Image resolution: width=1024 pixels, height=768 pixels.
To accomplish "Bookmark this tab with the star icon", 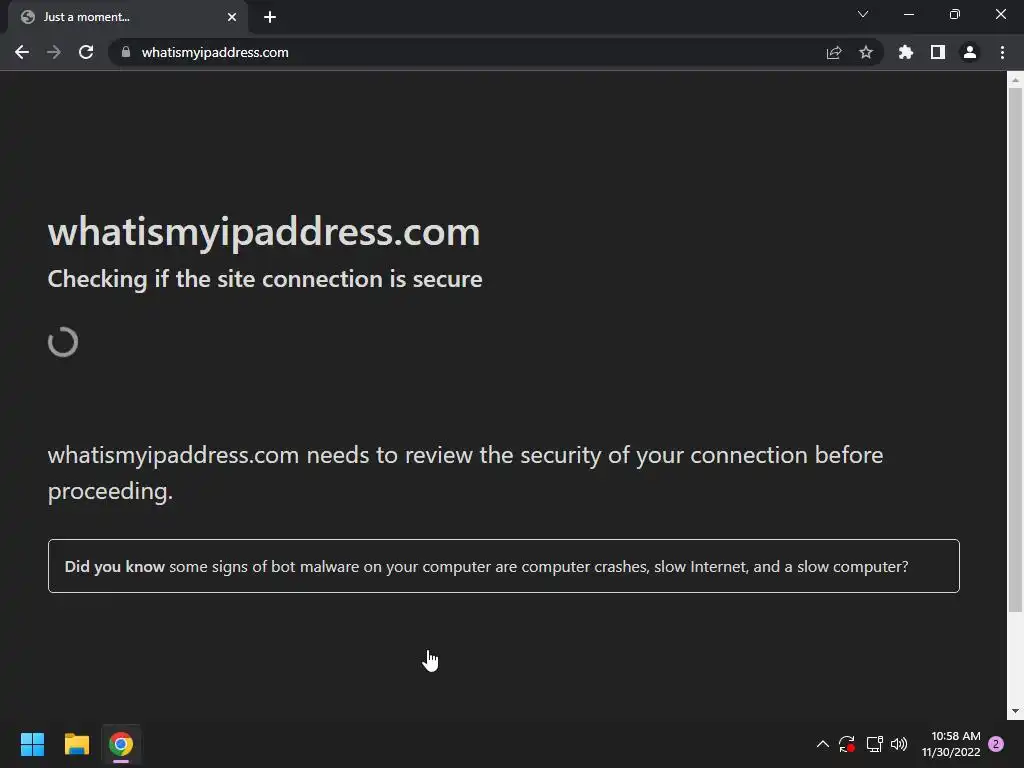I will 866,52.
